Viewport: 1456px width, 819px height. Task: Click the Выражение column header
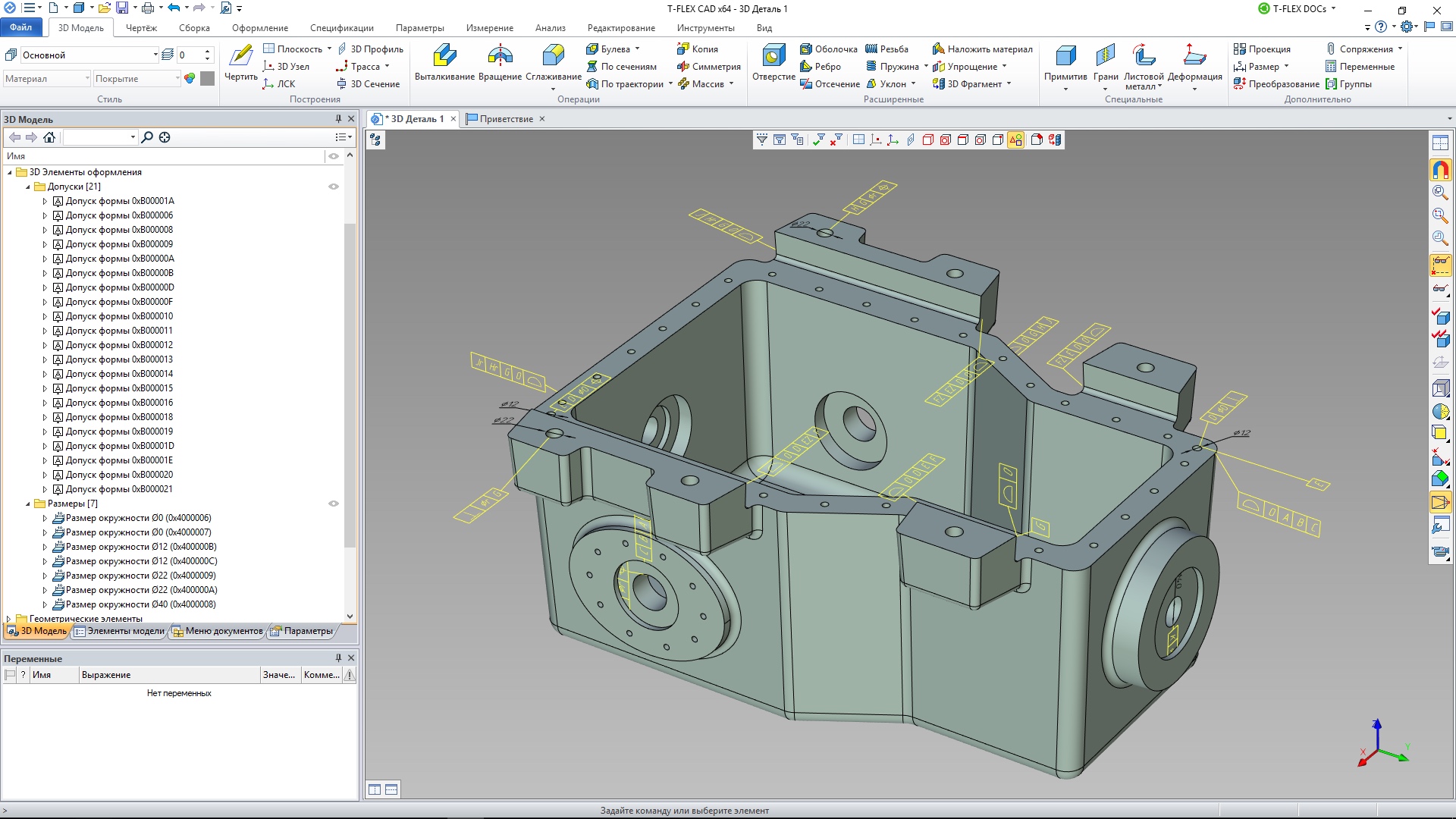[x=169, y=675]
